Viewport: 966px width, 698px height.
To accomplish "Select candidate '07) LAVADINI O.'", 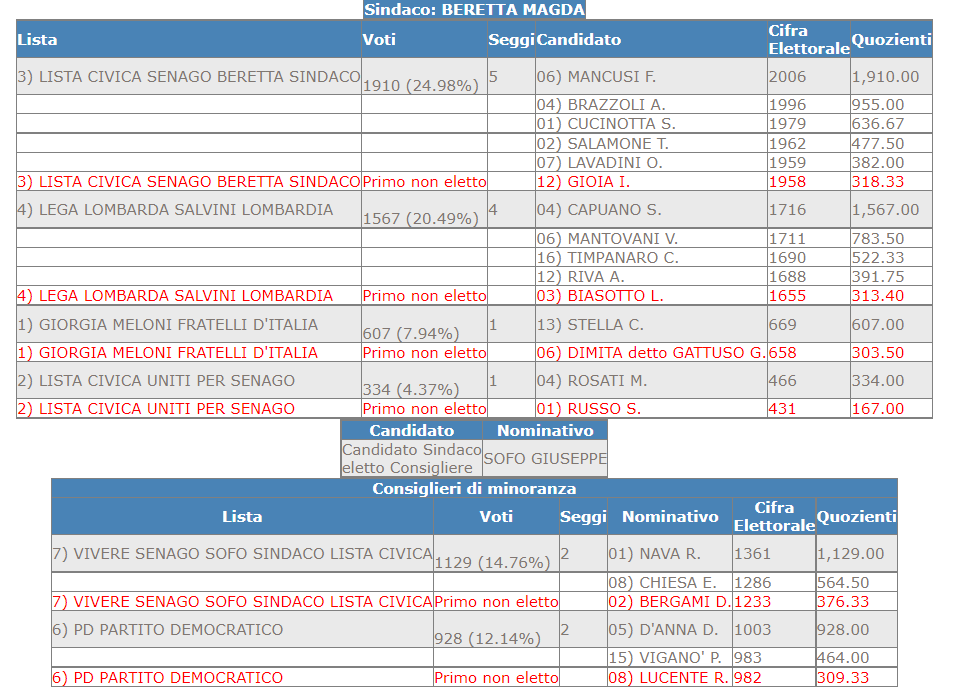I will pyautogui.click(x=599, y=163).
